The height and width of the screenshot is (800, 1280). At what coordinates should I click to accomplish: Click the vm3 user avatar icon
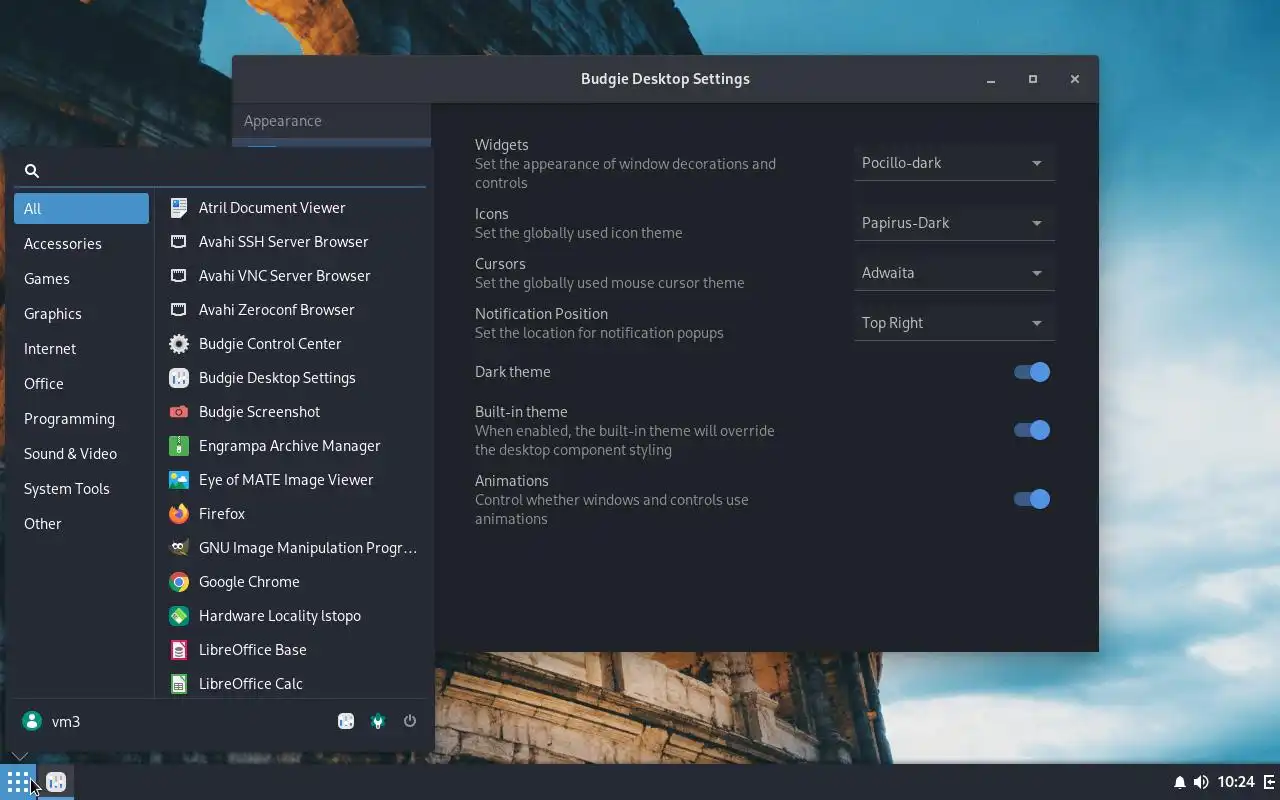click(x=32, y=721)
